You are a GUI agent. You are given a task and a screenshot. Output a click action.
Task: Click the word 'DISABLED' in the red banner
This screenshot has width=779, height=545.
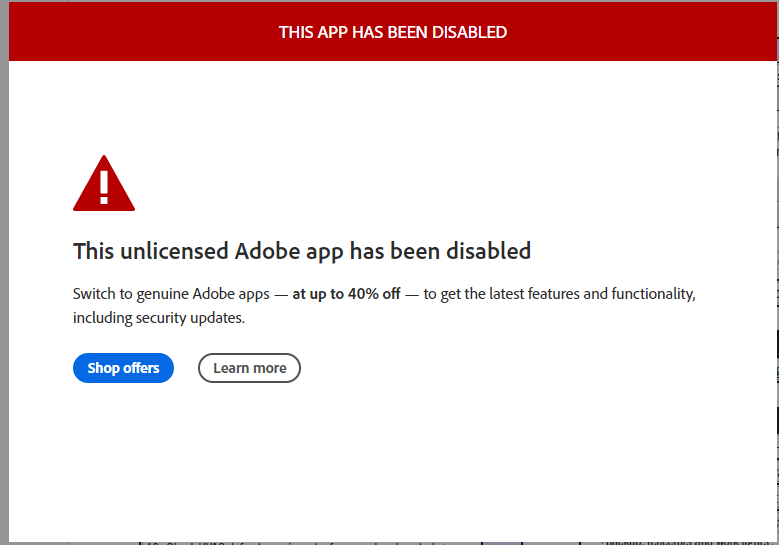coord(469,32)
